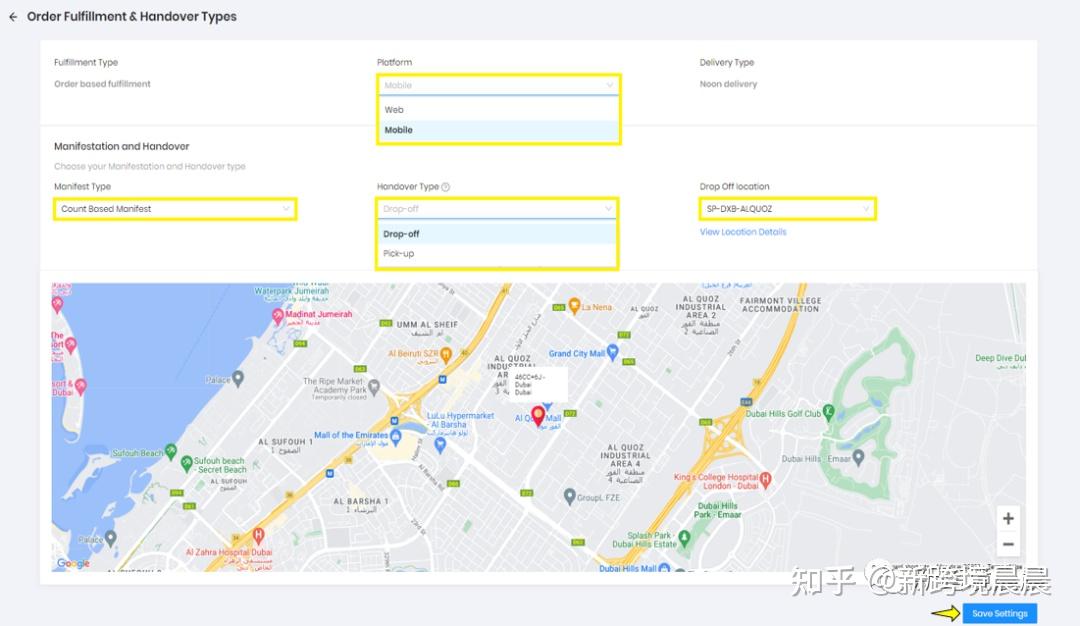Select the red location marker near Al Quoz Mall
1080x626 pixels.
(x=540, y=415)
